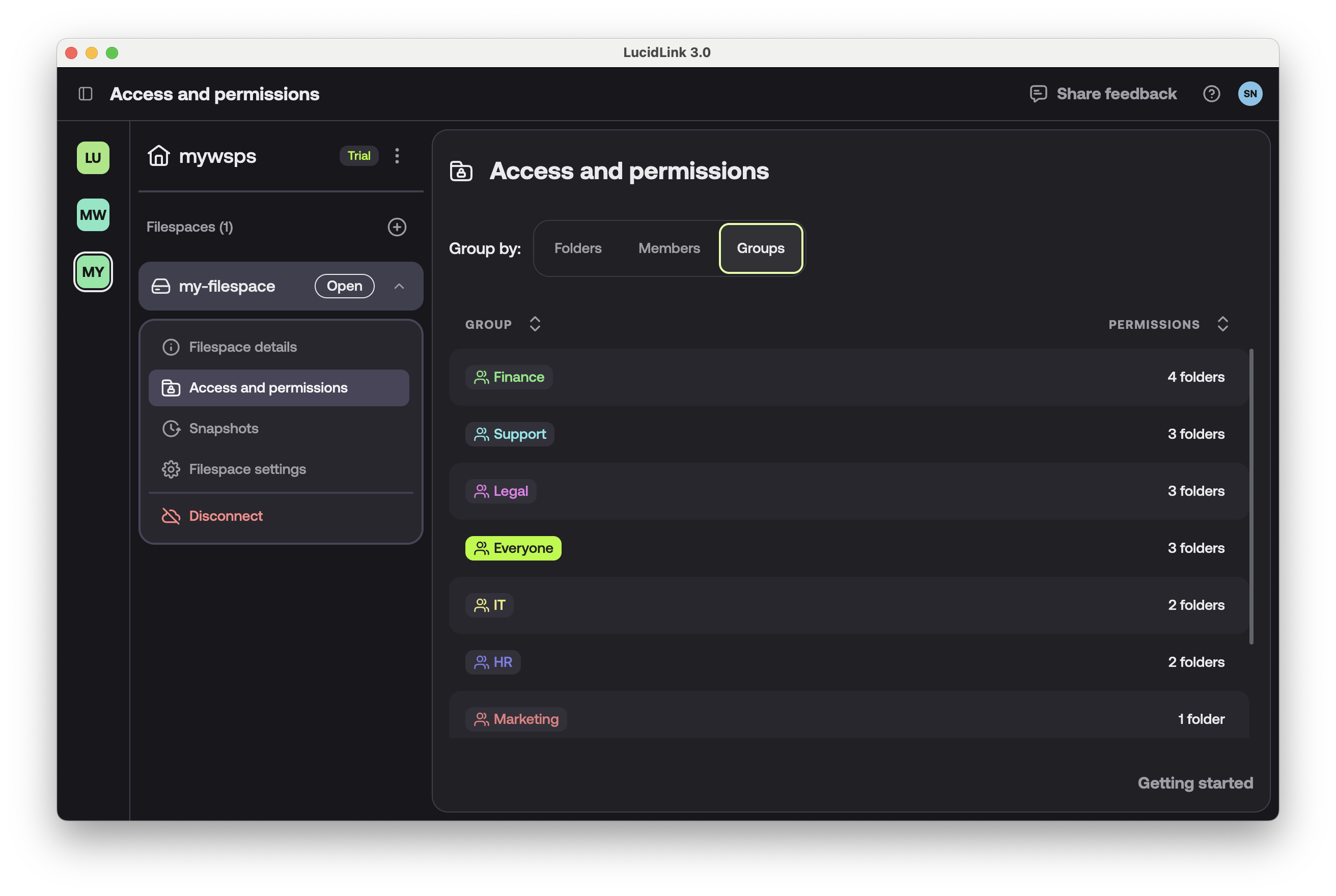Click the HR group people icon

click(482, 662)
